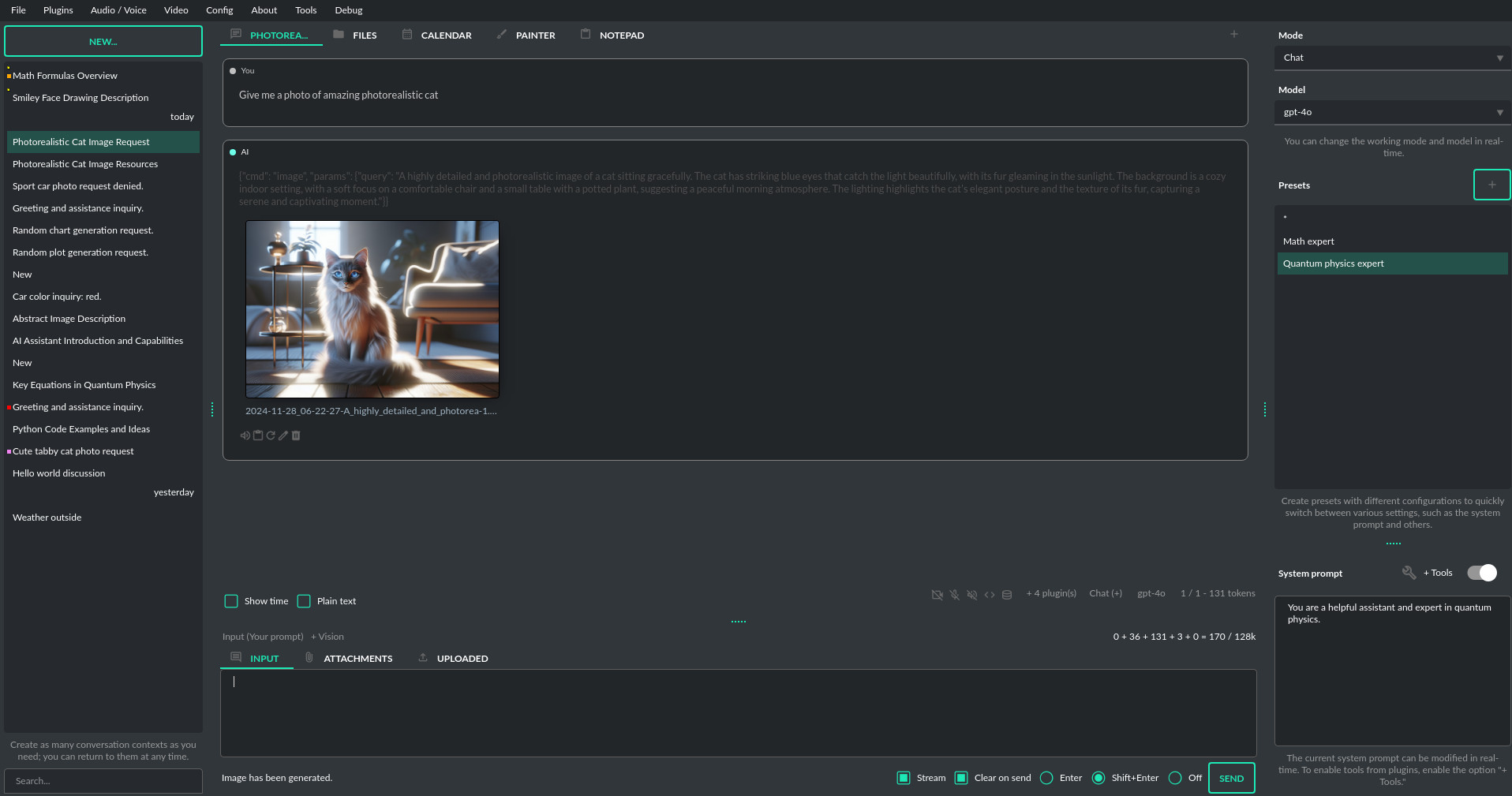Expand the Model dropdown showing gpt-4o
The height and width of the screenshot is (796, 1512).
1392,112
